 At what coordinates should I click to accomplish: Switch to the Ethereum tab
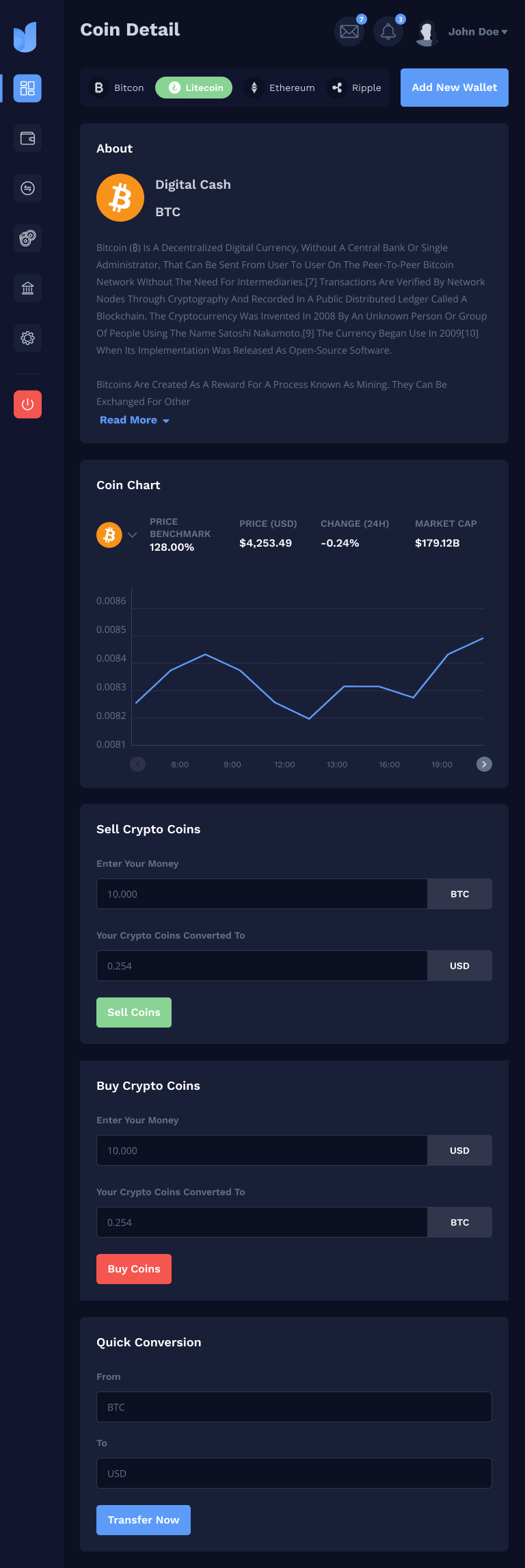[283, 88]
